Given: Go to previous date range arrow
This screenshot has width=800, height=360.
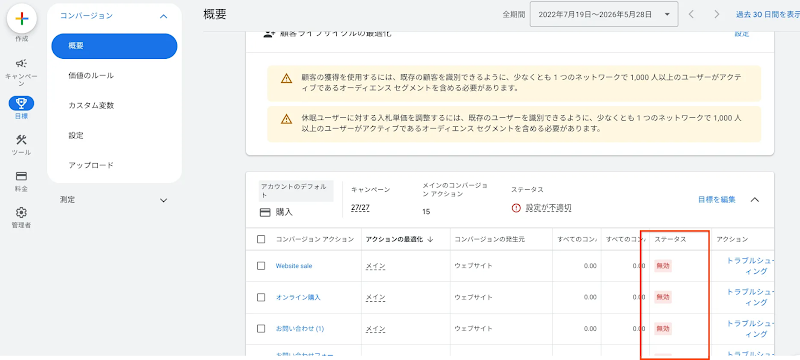Looking at the screenshot, I should point(691,14).
